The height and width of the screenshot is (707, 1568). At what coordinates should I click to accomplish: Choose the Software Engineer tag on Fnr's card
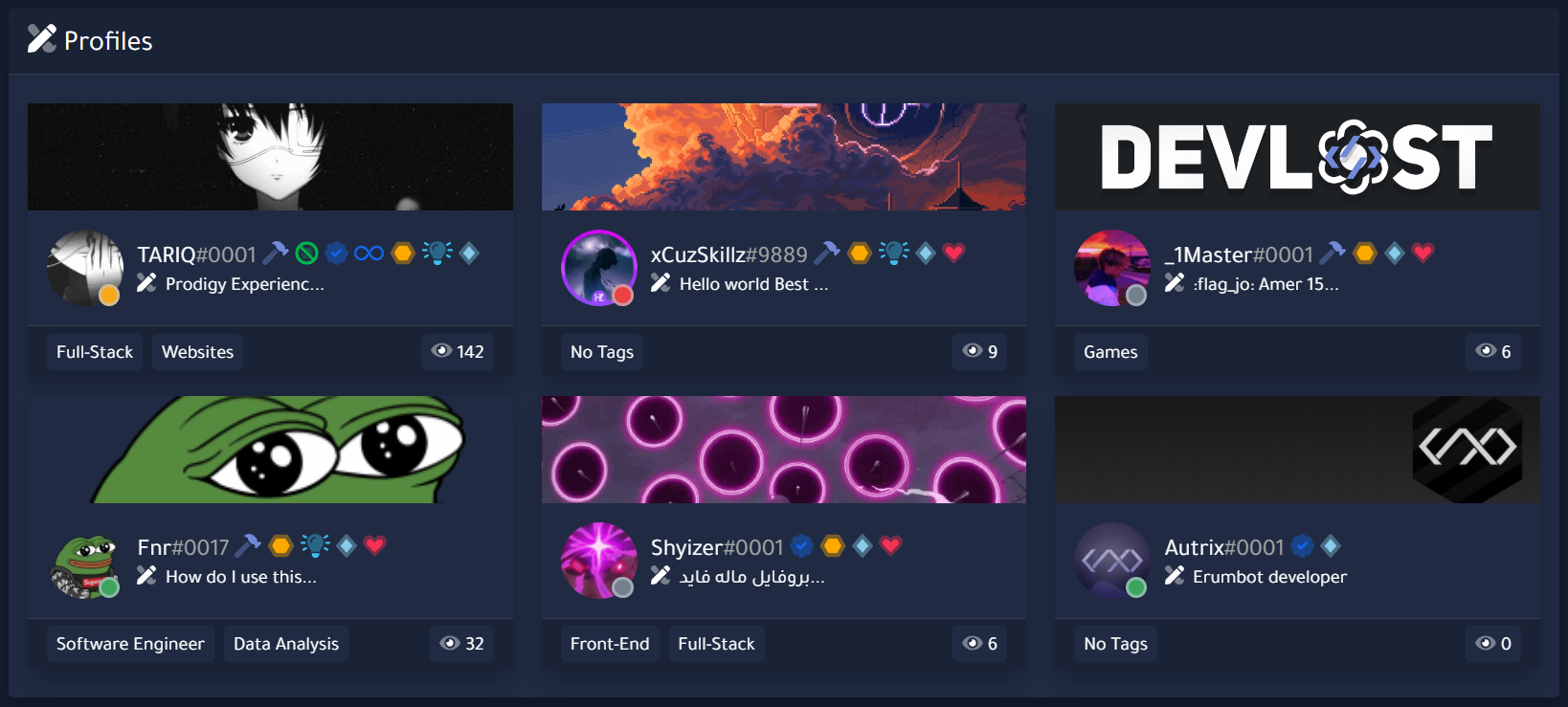click(130, 644)
